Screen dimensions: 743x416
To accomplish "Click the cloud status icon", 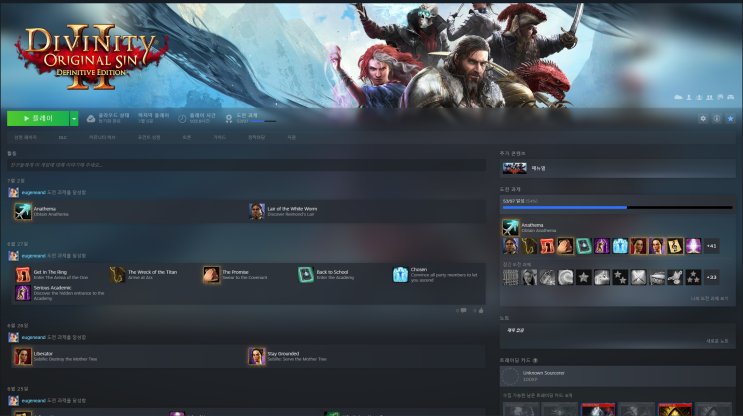I will pos(91,118).
